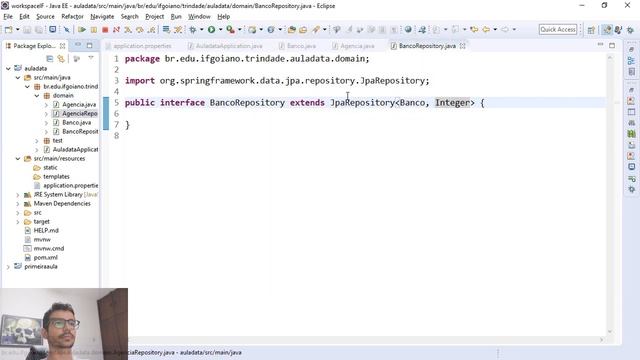640x360 pixels.
Task: Open the Debug configurations dropdown arrow
Action: coord(201,29)
